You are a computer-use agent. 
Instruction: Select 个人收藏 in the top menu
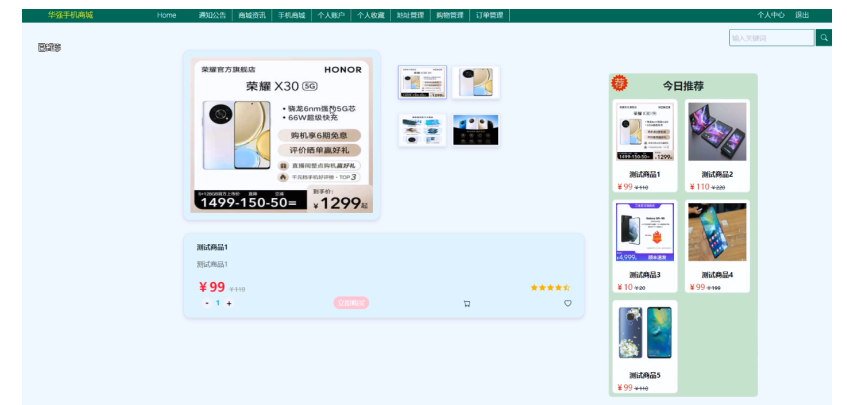point(371,15)
